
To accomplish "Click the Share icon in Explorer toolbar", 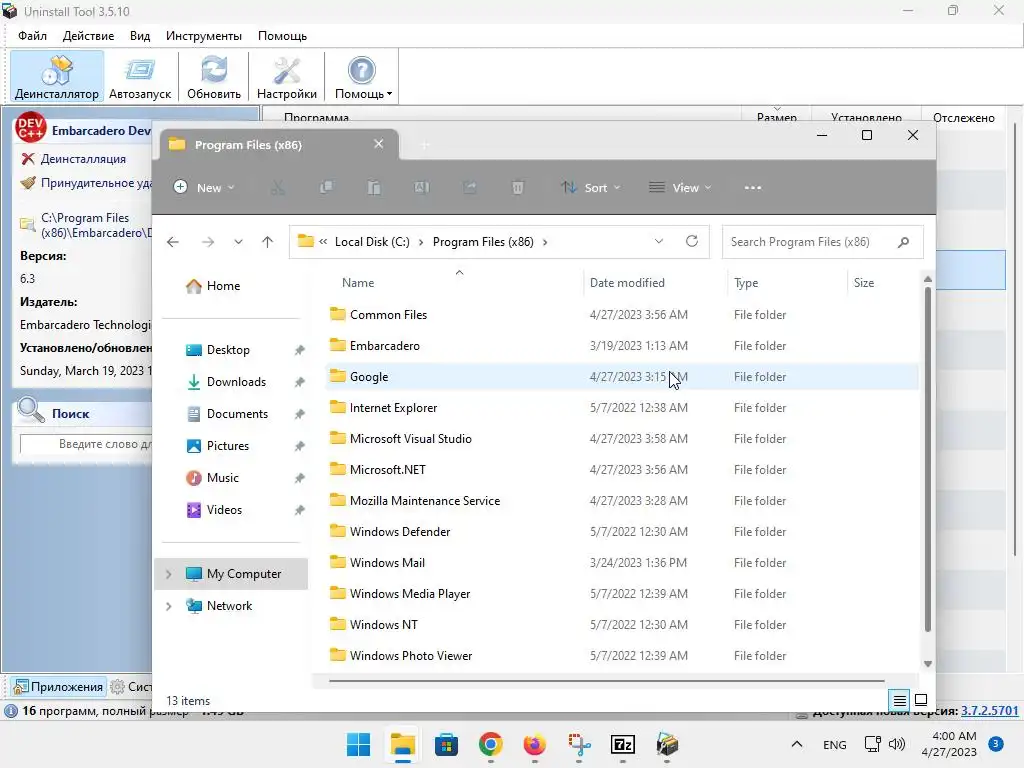I will point(470,187).
